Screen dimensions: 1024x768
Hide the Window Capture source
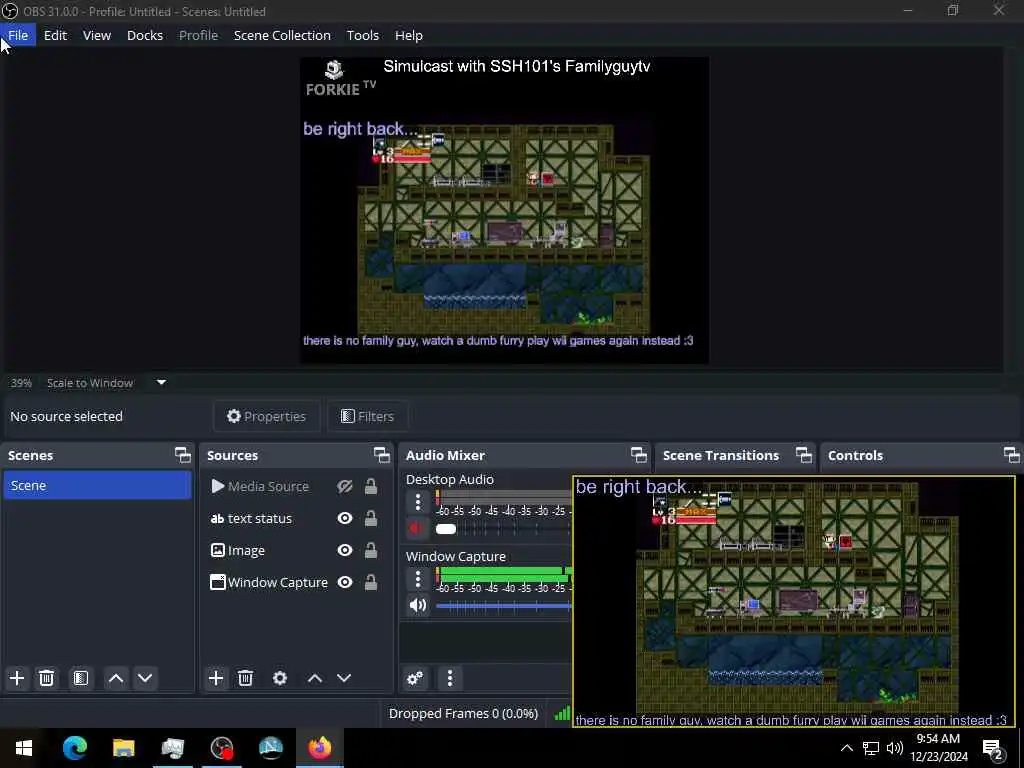(x=345, y=583)
